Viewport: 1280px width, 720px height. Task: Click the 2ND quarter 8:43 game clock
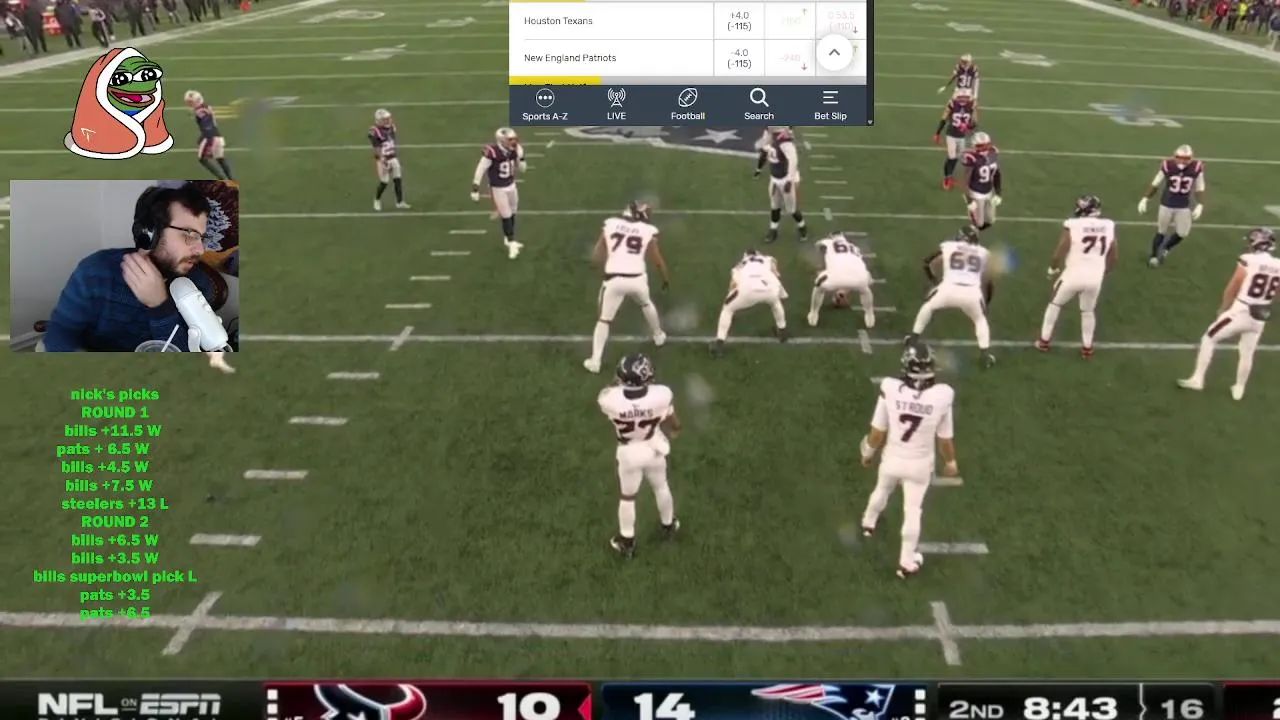tap(1034, 708)
